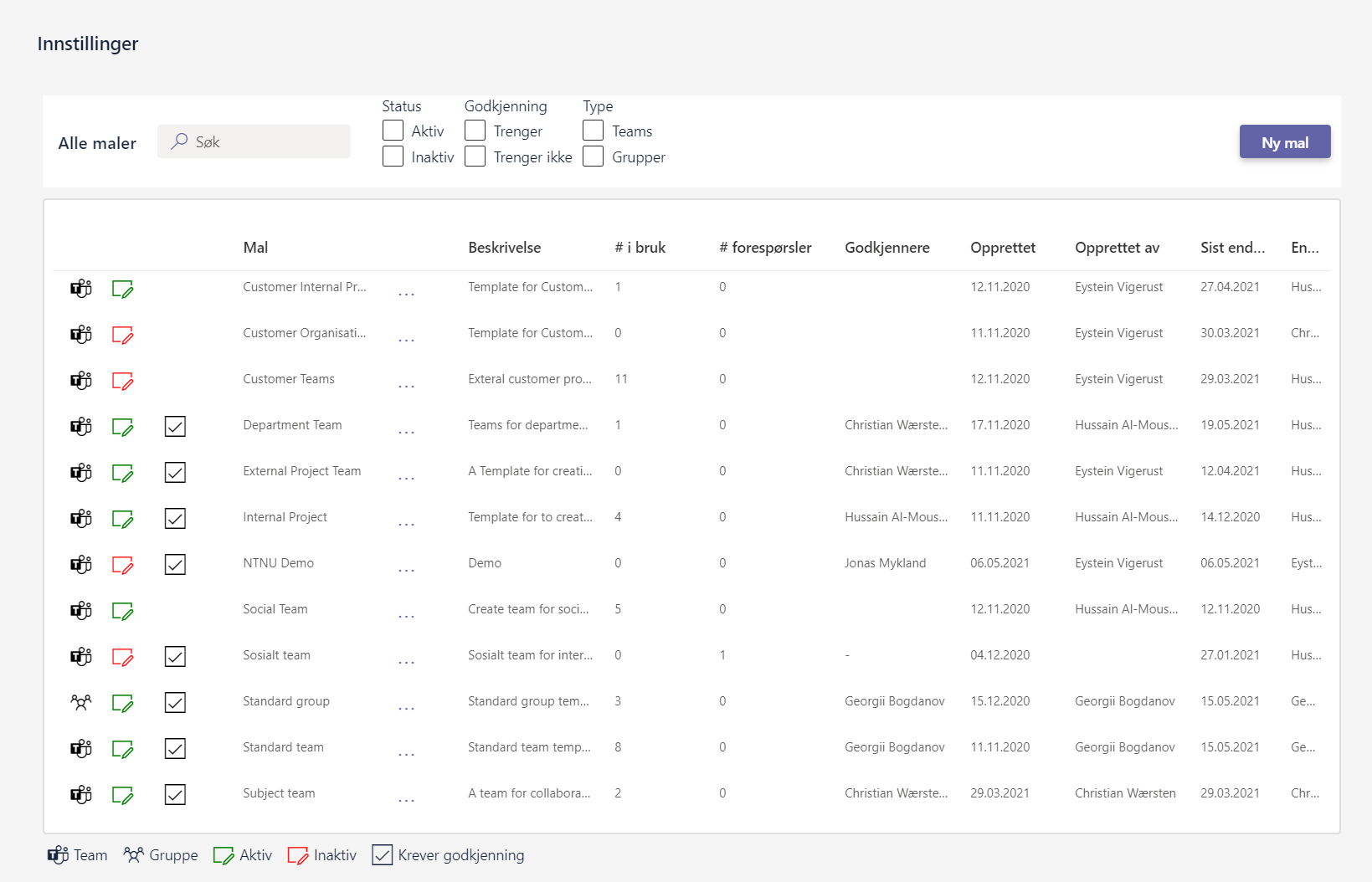Image resolution: width=1372 pixels, height=882 pixels.
Task: Click the Inaktiv legend icon below the table
Action: pyautogui.click(x=298, y=855)
